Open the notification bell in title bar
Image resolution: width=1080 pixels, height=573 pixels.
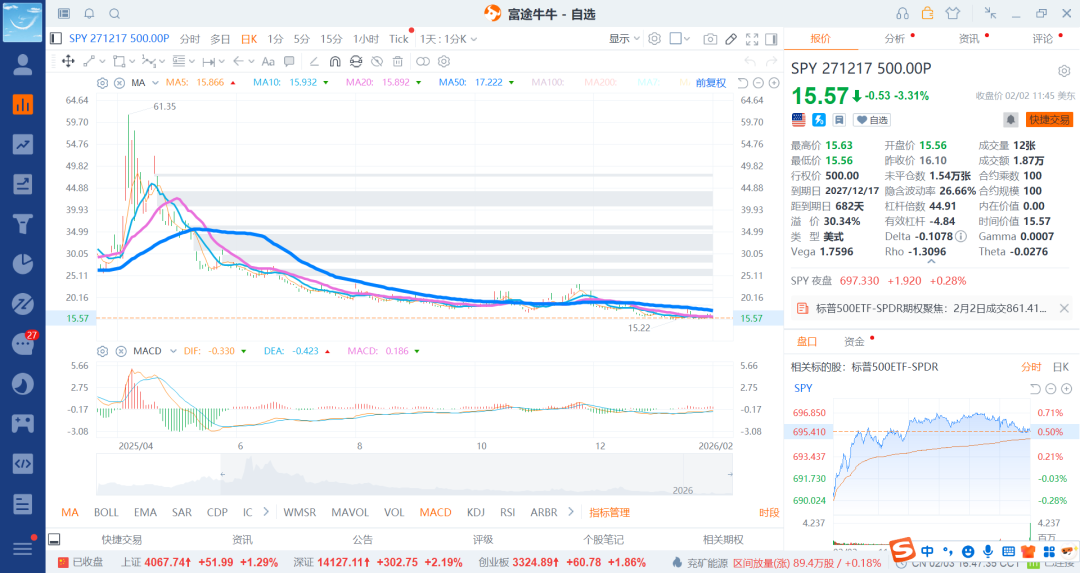click(x=90, y=14)
